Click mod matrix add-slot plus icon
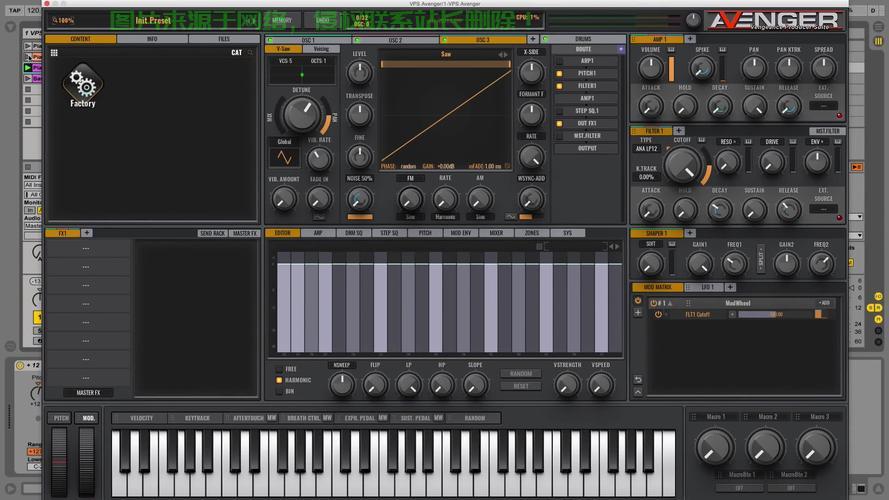The height and width of the screenshot is (500, 889). coord(638,313)
